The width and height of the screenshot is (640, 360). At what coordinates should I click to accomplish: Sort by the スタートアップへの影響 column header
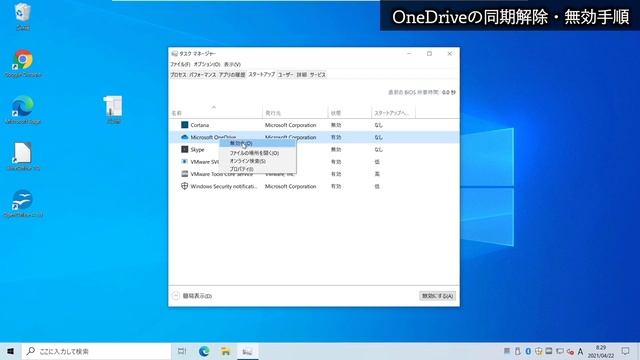point(393,113)
